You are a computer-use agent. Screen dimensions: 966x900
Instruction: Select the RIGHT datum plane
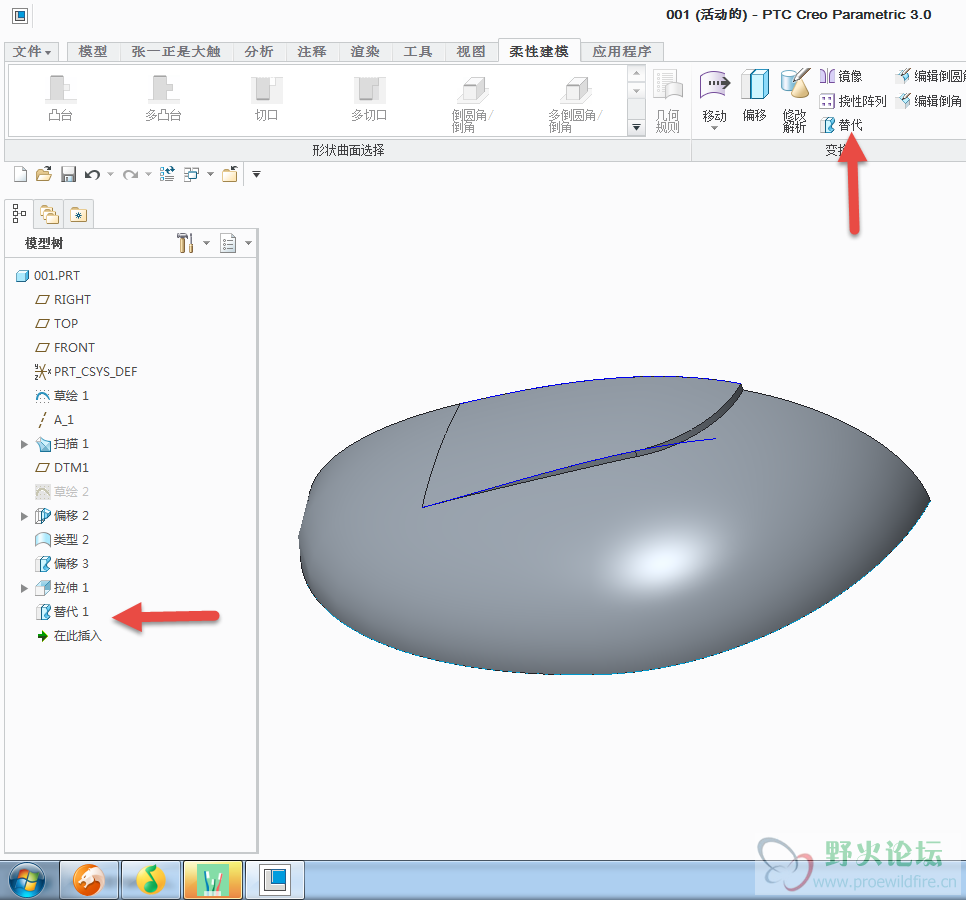63,300
